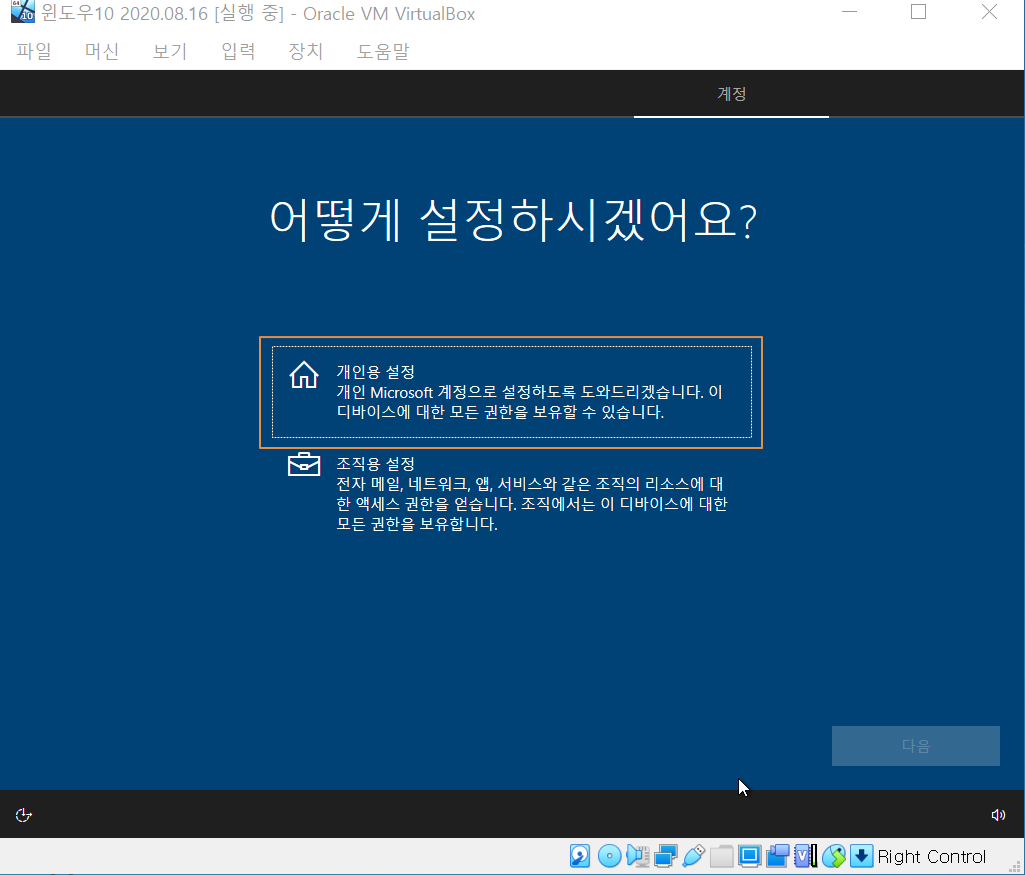
Task: Minimize the VirtualBox window
Action: click(x=849, y=12)
